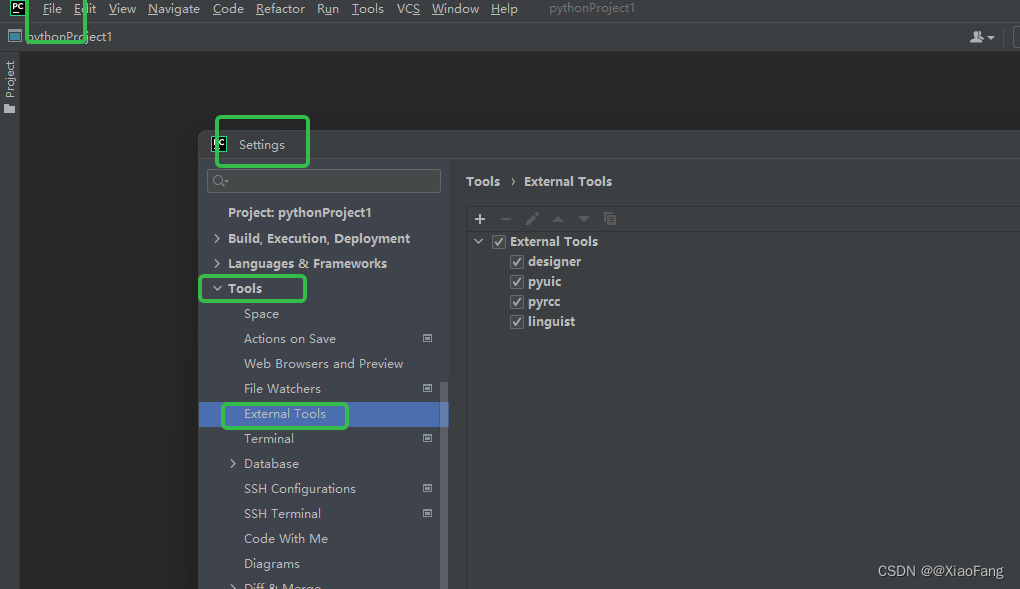The width and height of the screenshot is (1020, 589).
Task: Click the Add tool plus icon
Action: pos(480,219)
